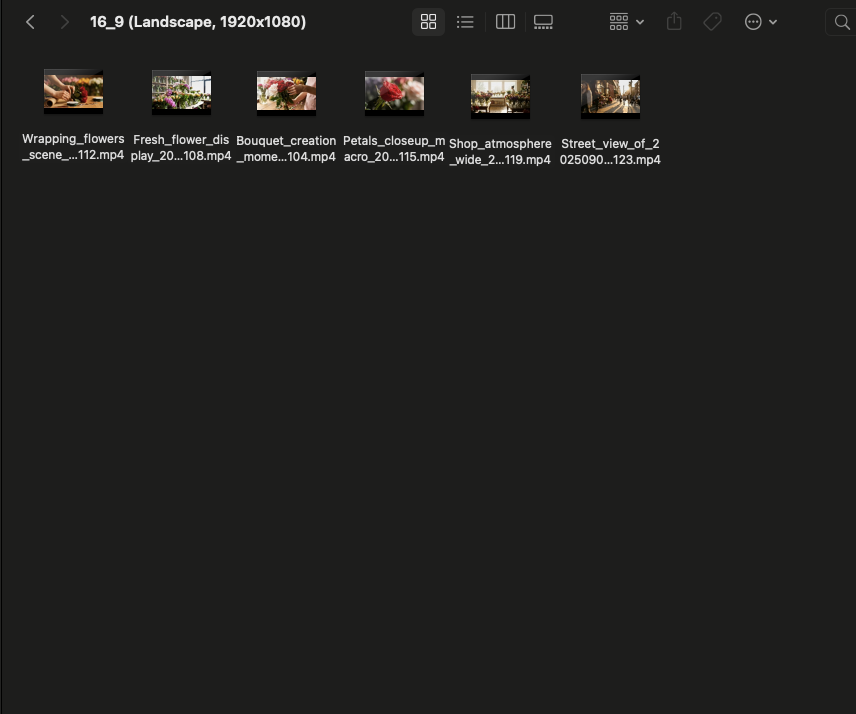Screen dimensions: 856x714
Task: Select the Street_view_of video thumbnail
Action: pyautogui.click(x=610, y=97)
